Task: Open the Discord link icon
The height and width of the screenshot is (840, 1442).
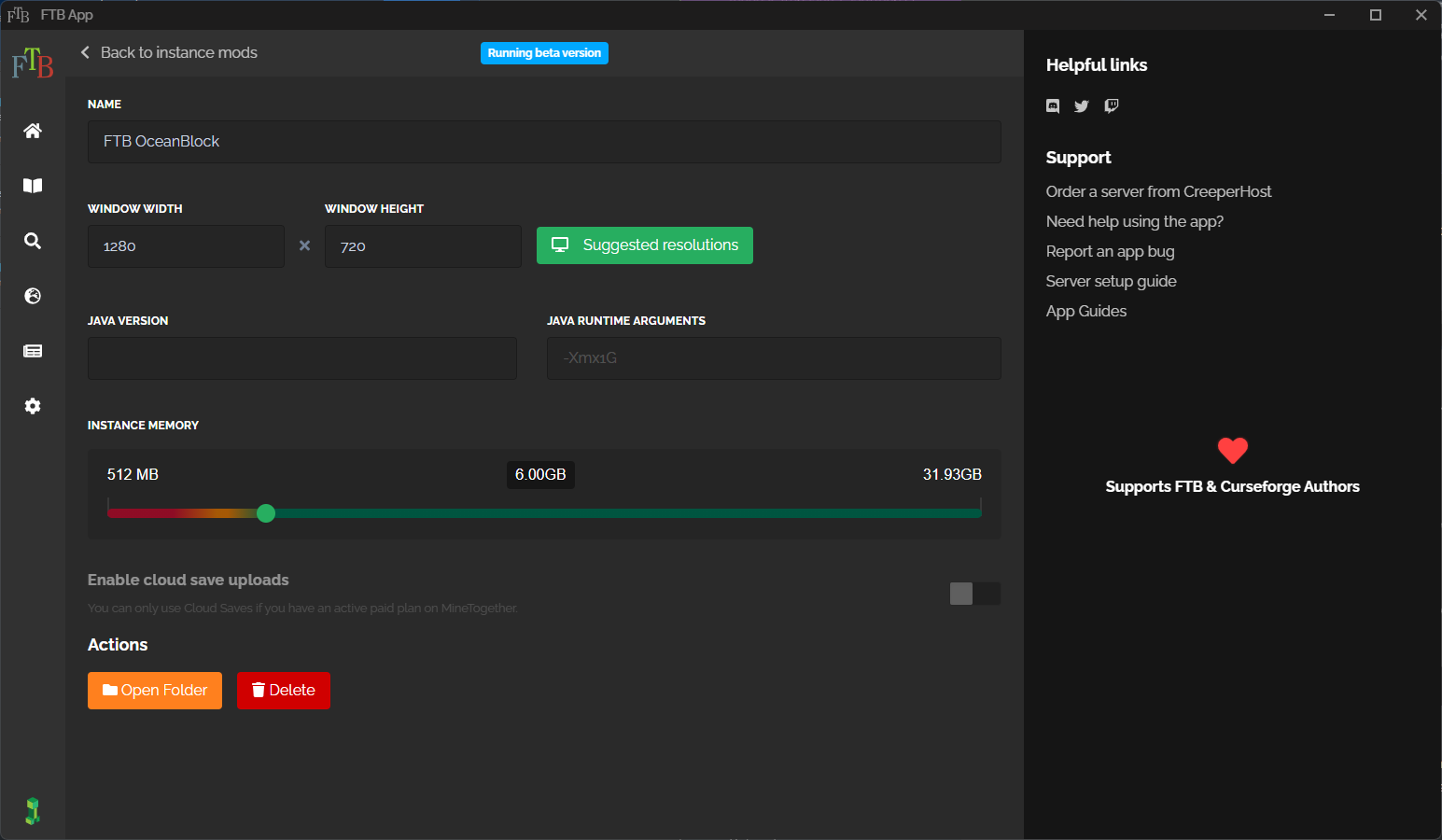Action: pos(1053,105)
